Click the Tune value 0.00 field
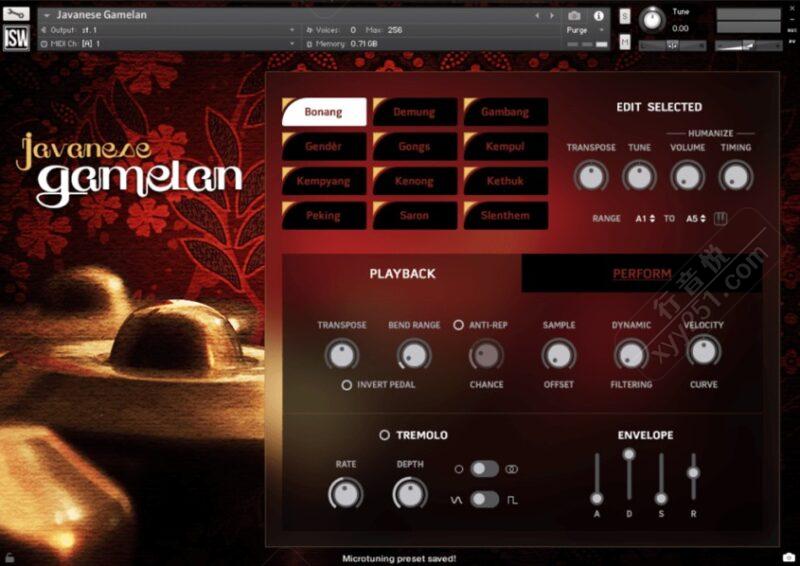 pyautogui.click(x=680, y=29)
